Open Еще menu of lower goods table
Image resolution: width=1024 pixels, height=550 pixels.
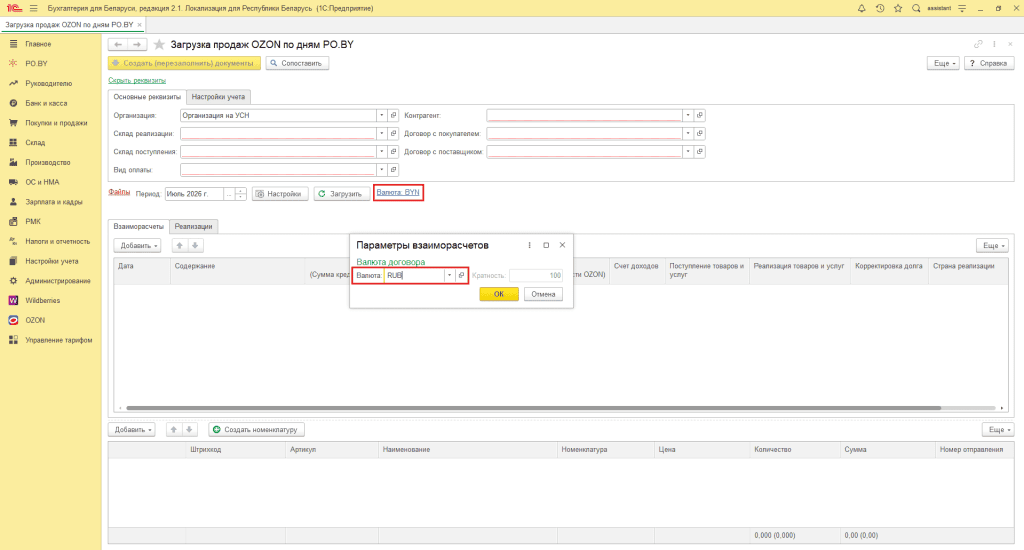[x=998, y=430]
